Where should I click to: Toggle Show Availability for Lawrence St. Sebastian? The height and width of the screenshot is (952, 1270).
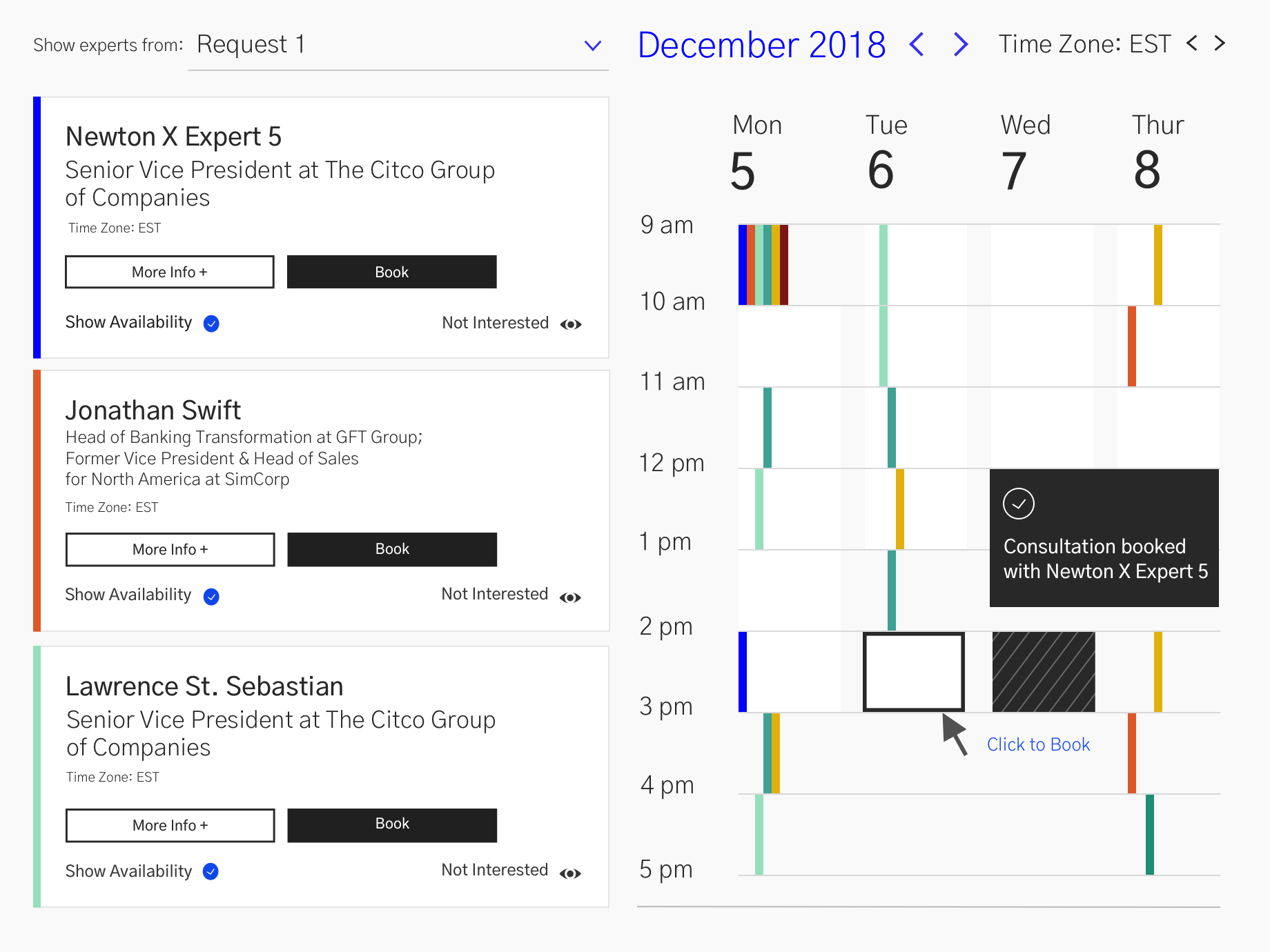click(x=211, y=871)
